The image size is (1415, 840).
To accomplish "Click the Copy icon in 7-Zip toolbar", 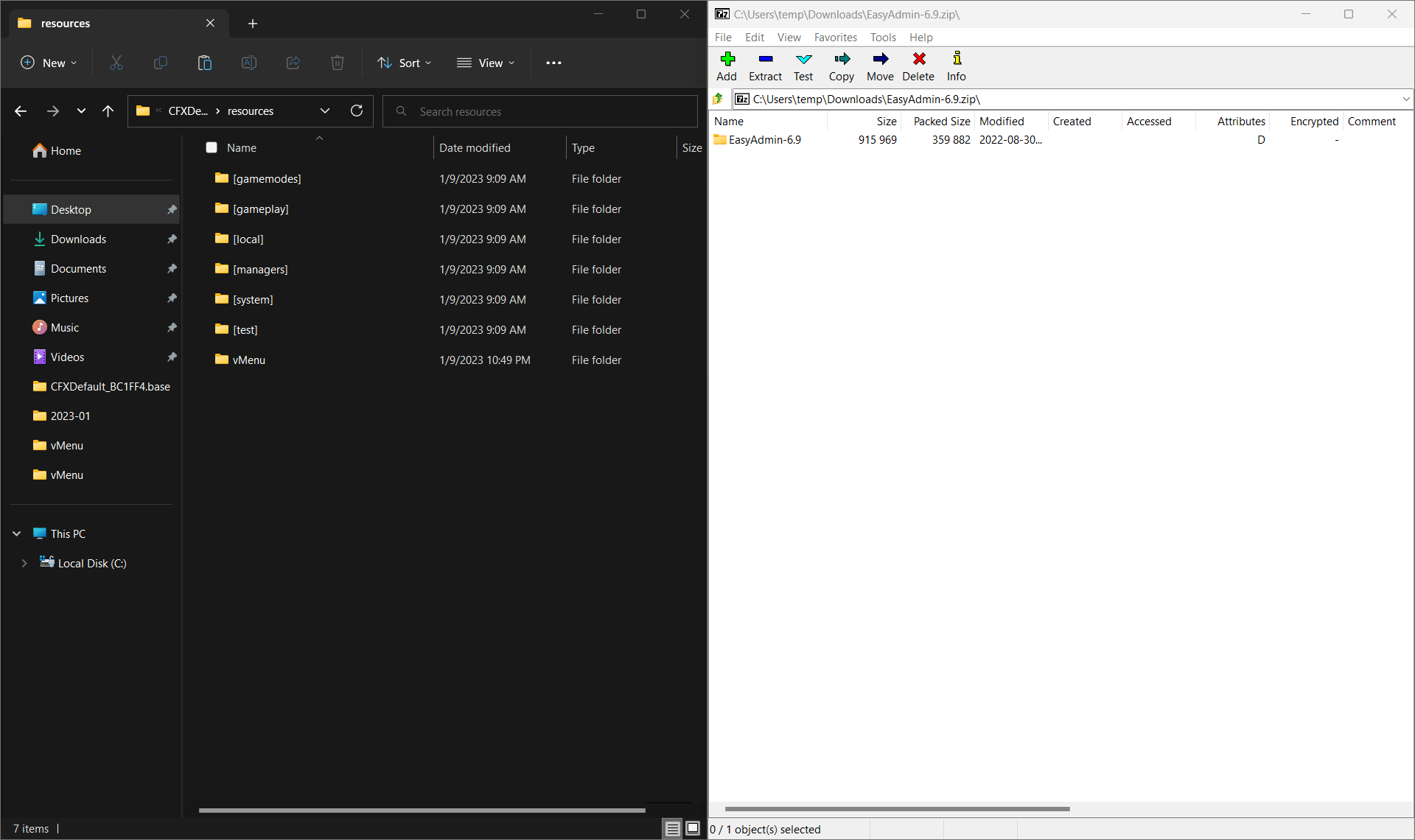I will pos(842,66).
